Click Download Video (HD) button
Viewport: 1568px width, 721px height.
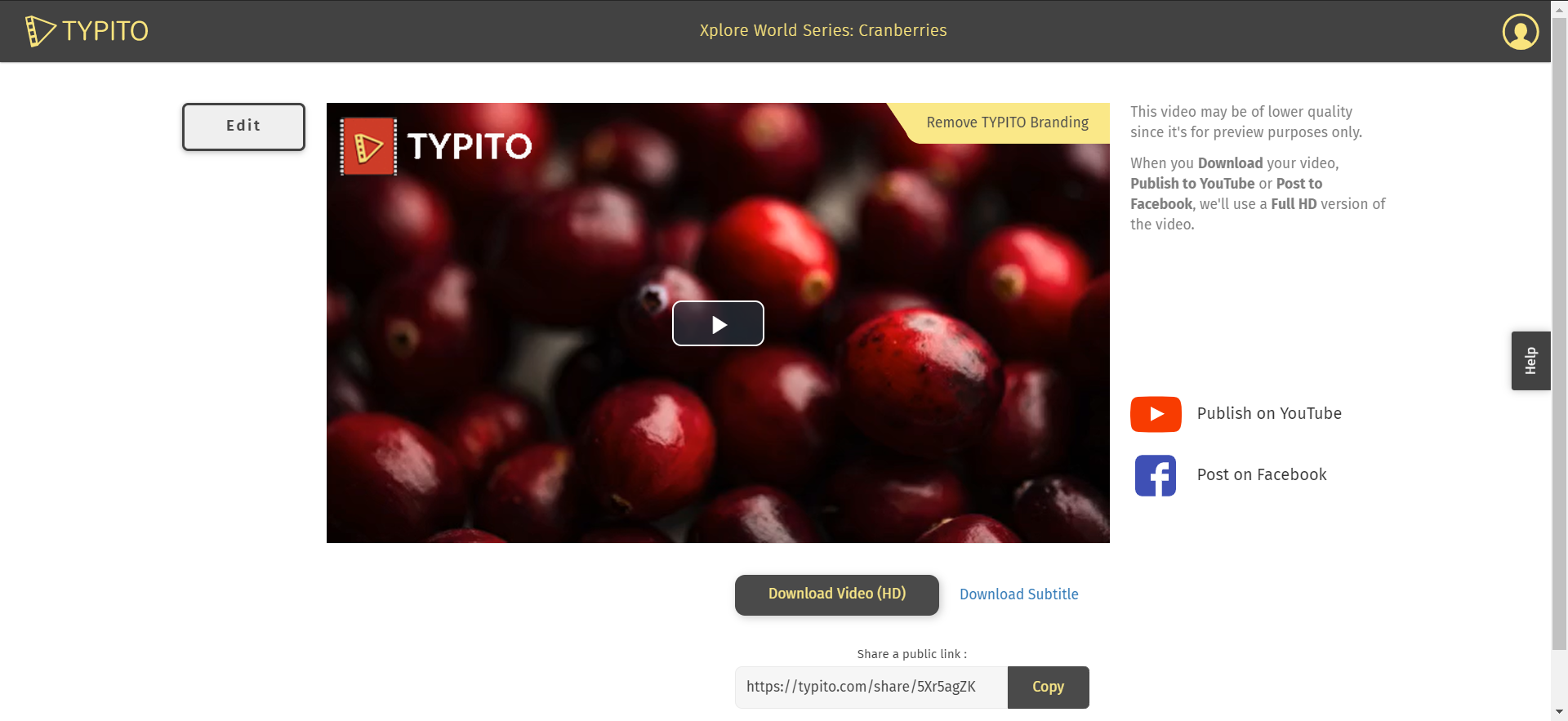click(x=836, y=594)
